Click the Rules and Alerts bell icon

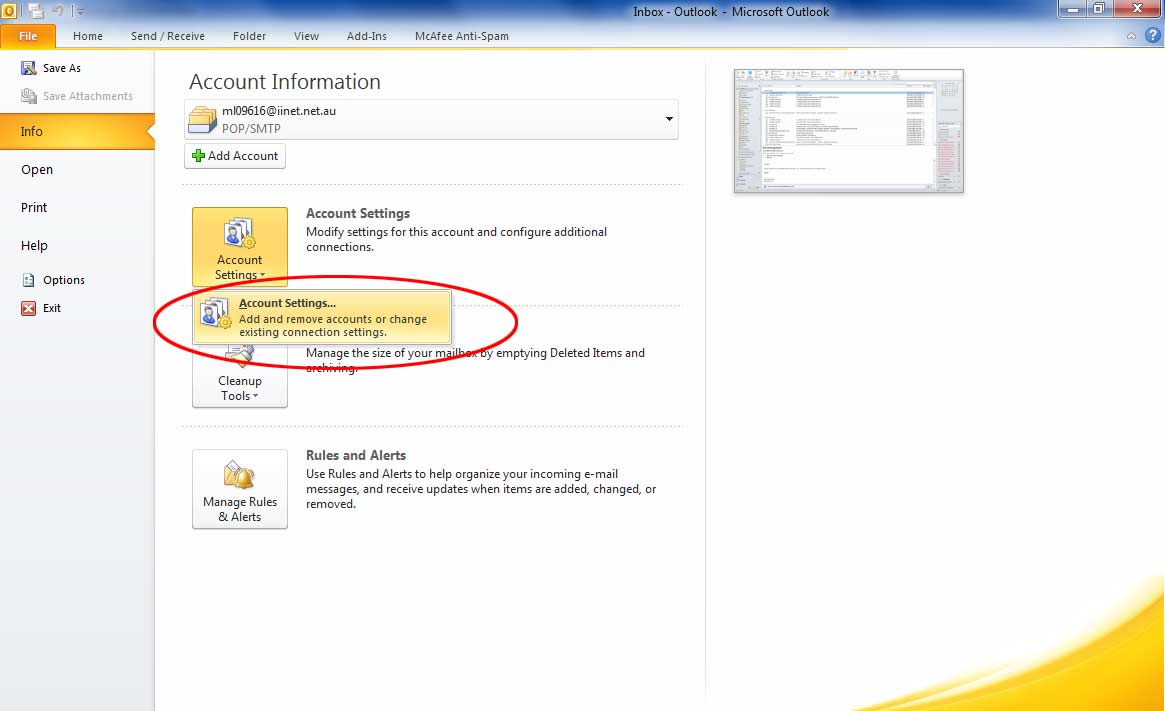pos(239,475)
